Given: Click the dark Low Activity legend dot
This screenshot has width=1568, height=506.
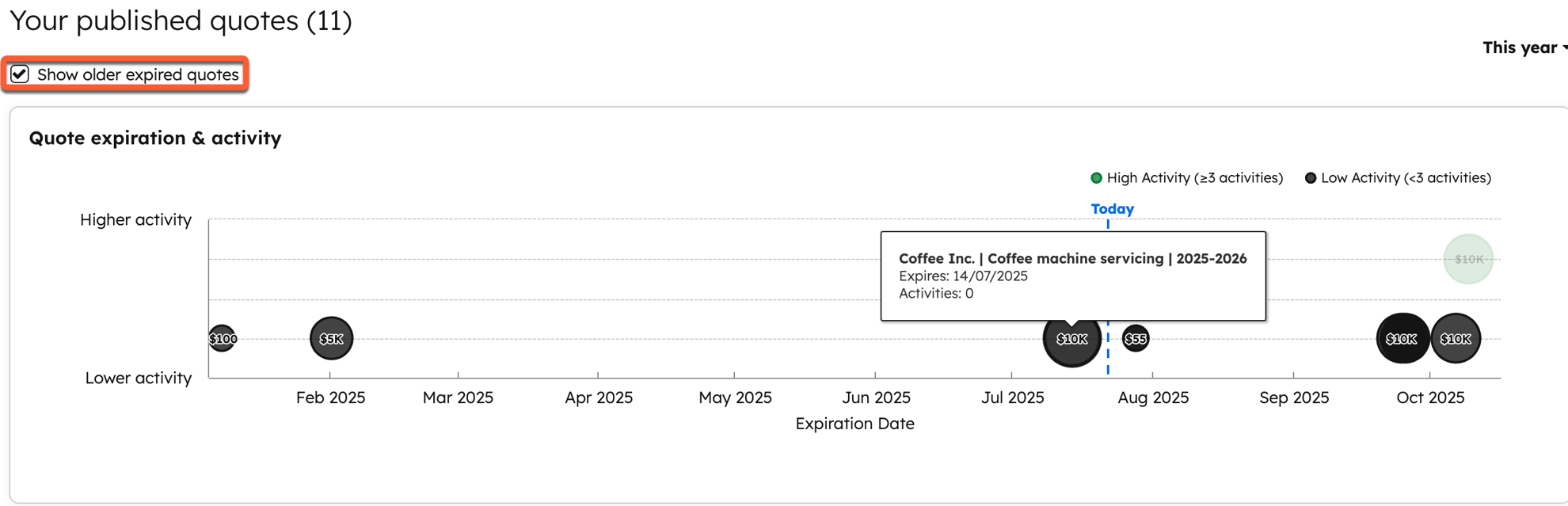Looking at the screenshot, I should click(x=1311, y=178).
